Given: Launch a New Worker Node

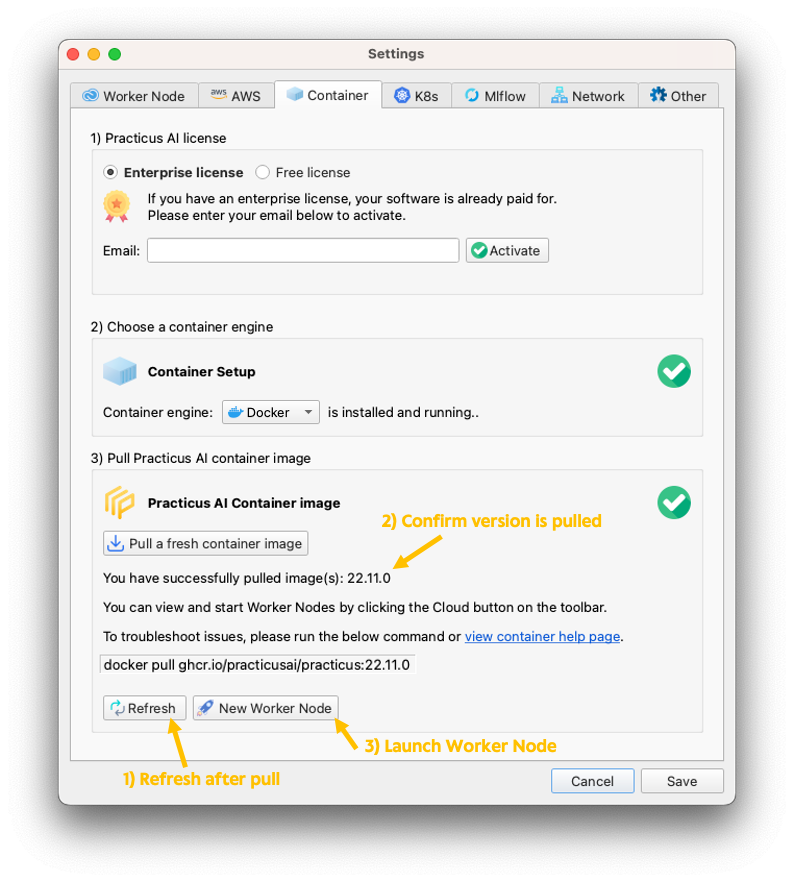Looking at the screenshot, I should coord(265,708).
